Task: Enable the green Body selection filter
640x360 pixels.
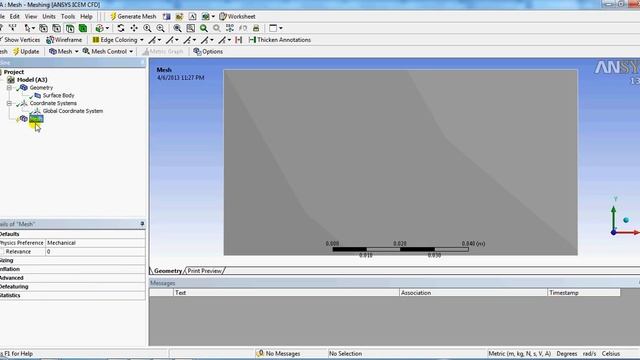Action: (83, 28)
